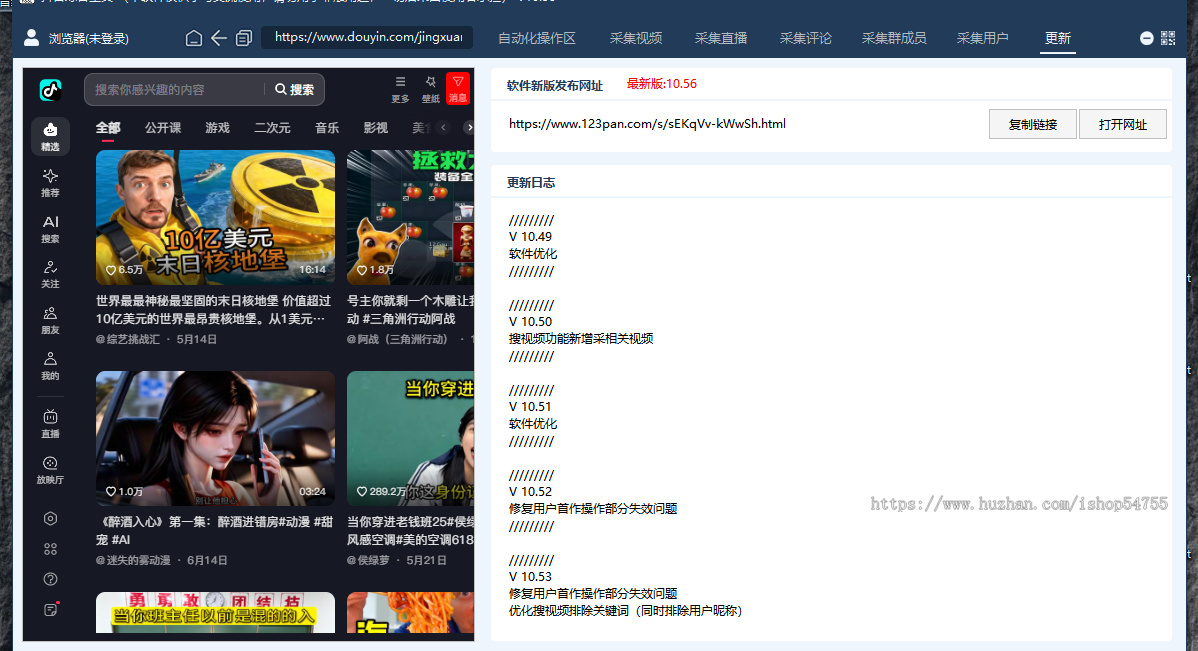Open the 朋友 sidebar item
Viewport: 1198px width, 651px height.
click(50, 320)
